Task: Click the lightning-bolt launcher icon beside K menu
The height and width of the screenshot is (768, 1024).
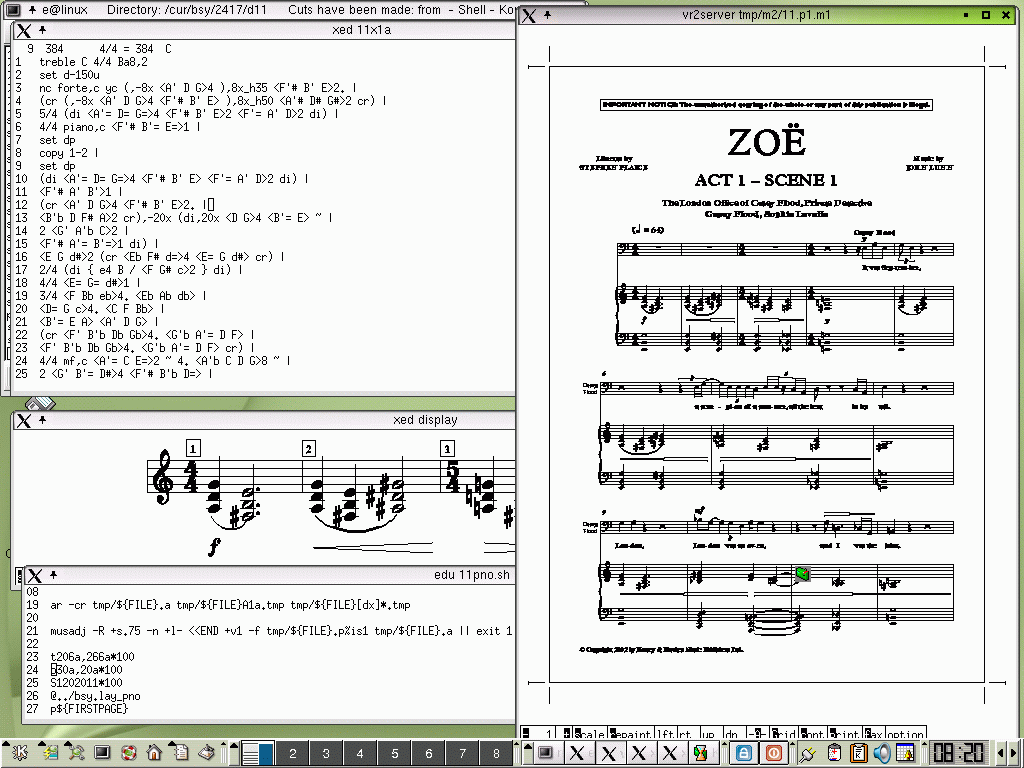Action: click(x=50, y=753)
